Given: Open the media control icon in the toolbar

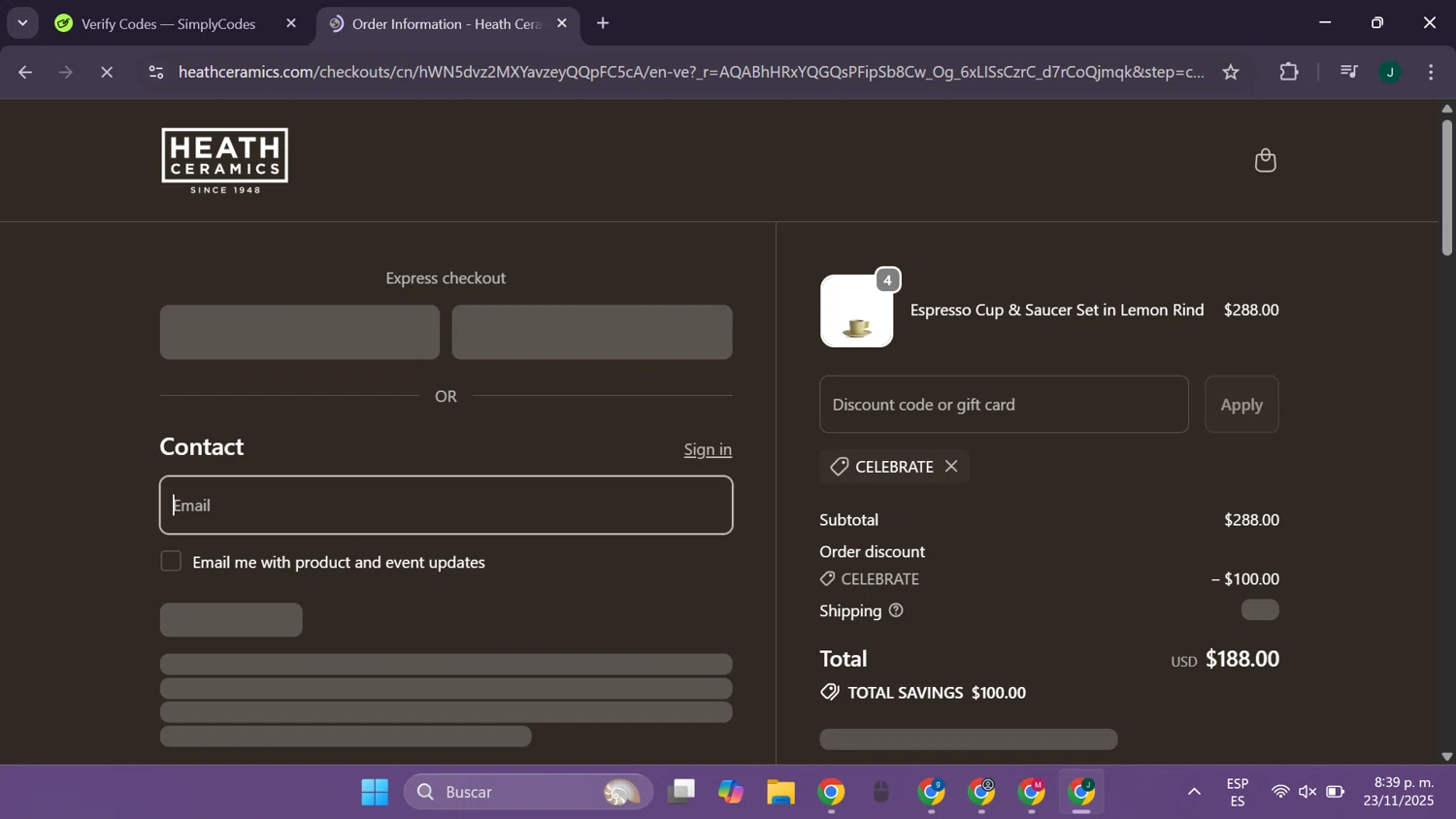Looking at the screenshot, I should click(1348, 72).
